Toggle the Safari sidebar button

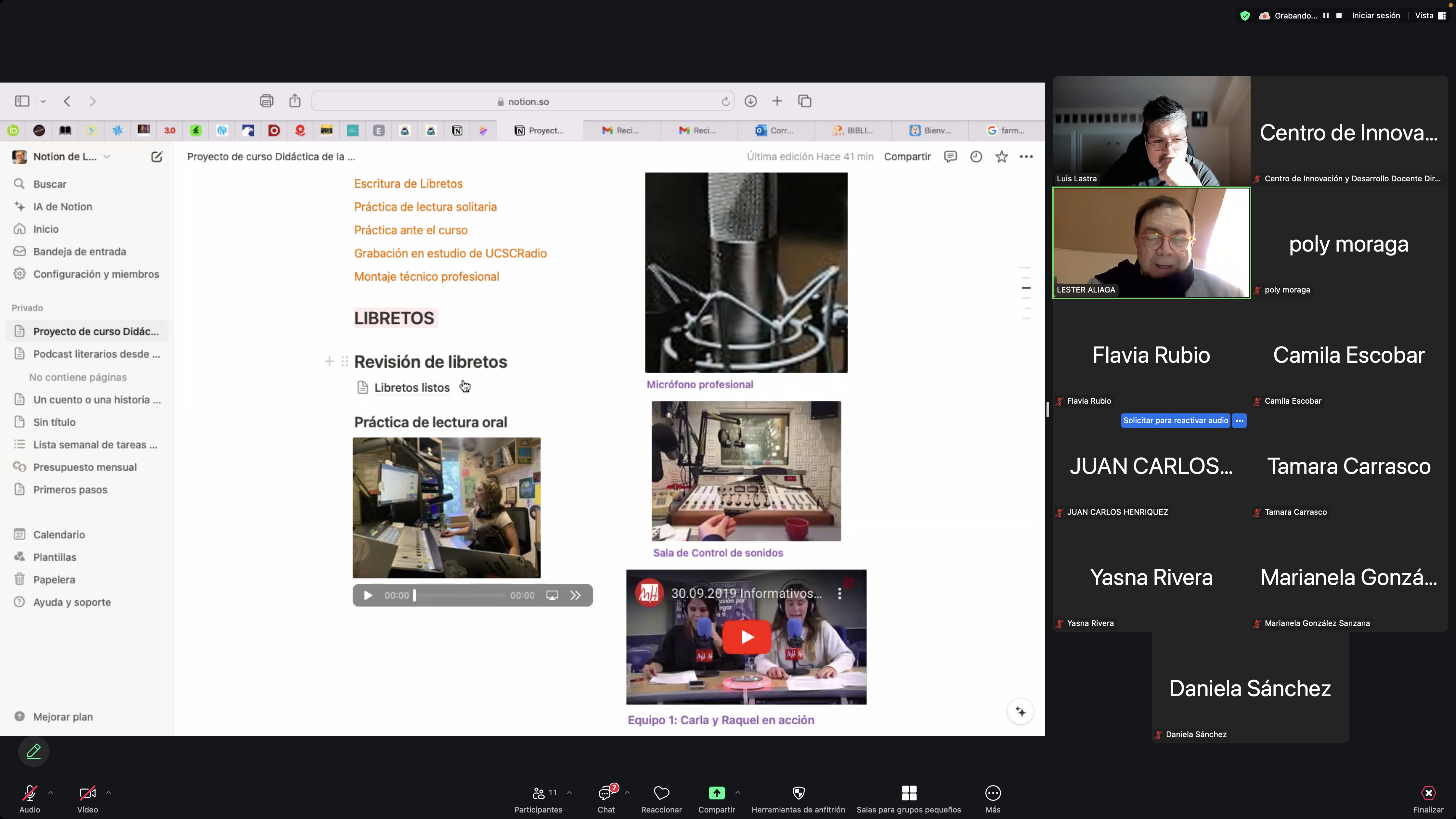click(x=22, y=101)
